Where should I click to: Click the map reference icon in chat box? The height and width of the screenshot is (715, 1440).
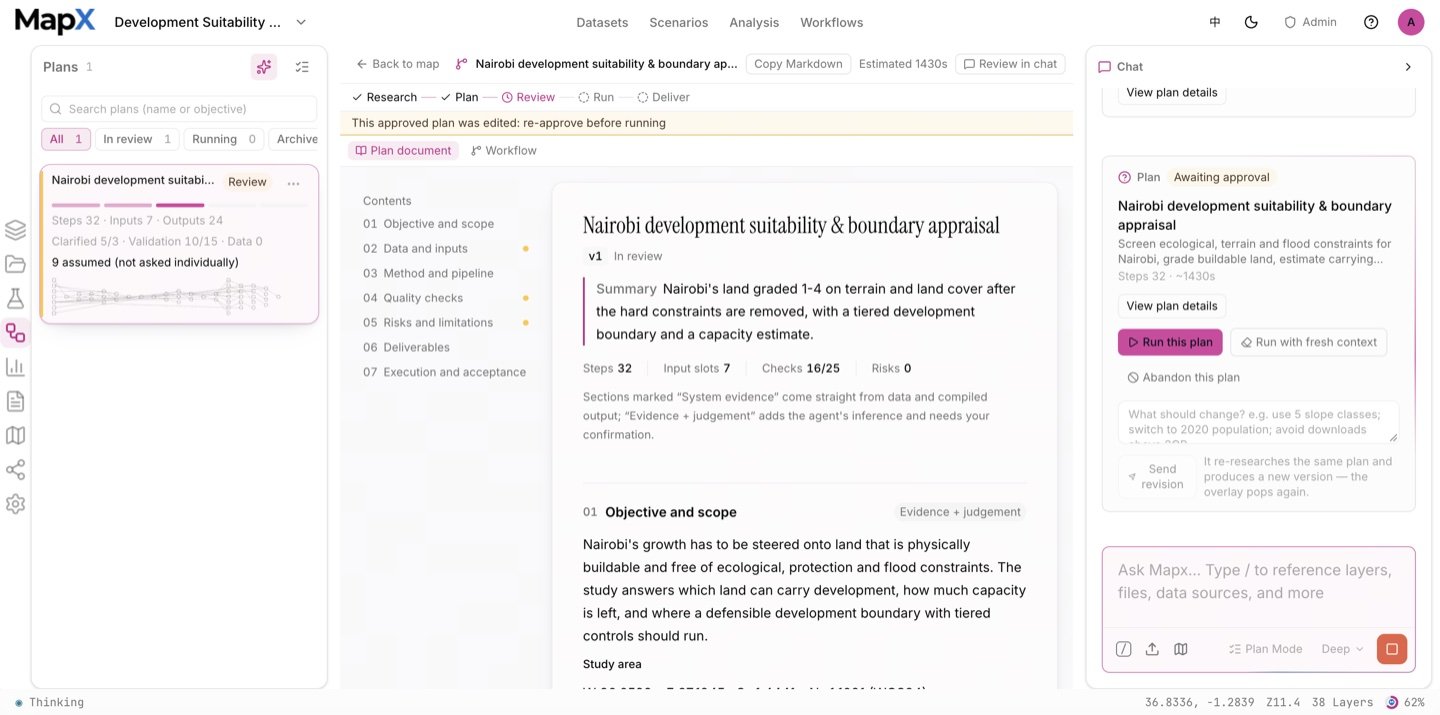click(1181, 649)
